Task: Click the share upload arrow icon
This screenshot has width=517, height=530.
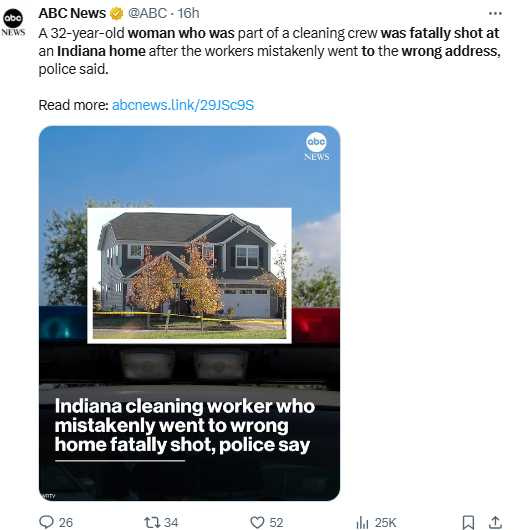Action: point(495,522)
